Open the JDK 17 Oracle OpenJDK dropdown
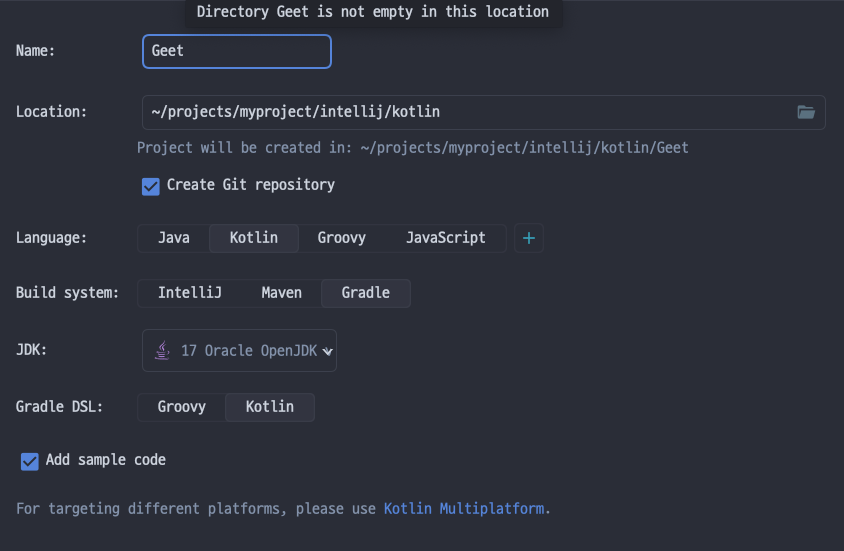844x551 pixels. [x=239, y=350]
